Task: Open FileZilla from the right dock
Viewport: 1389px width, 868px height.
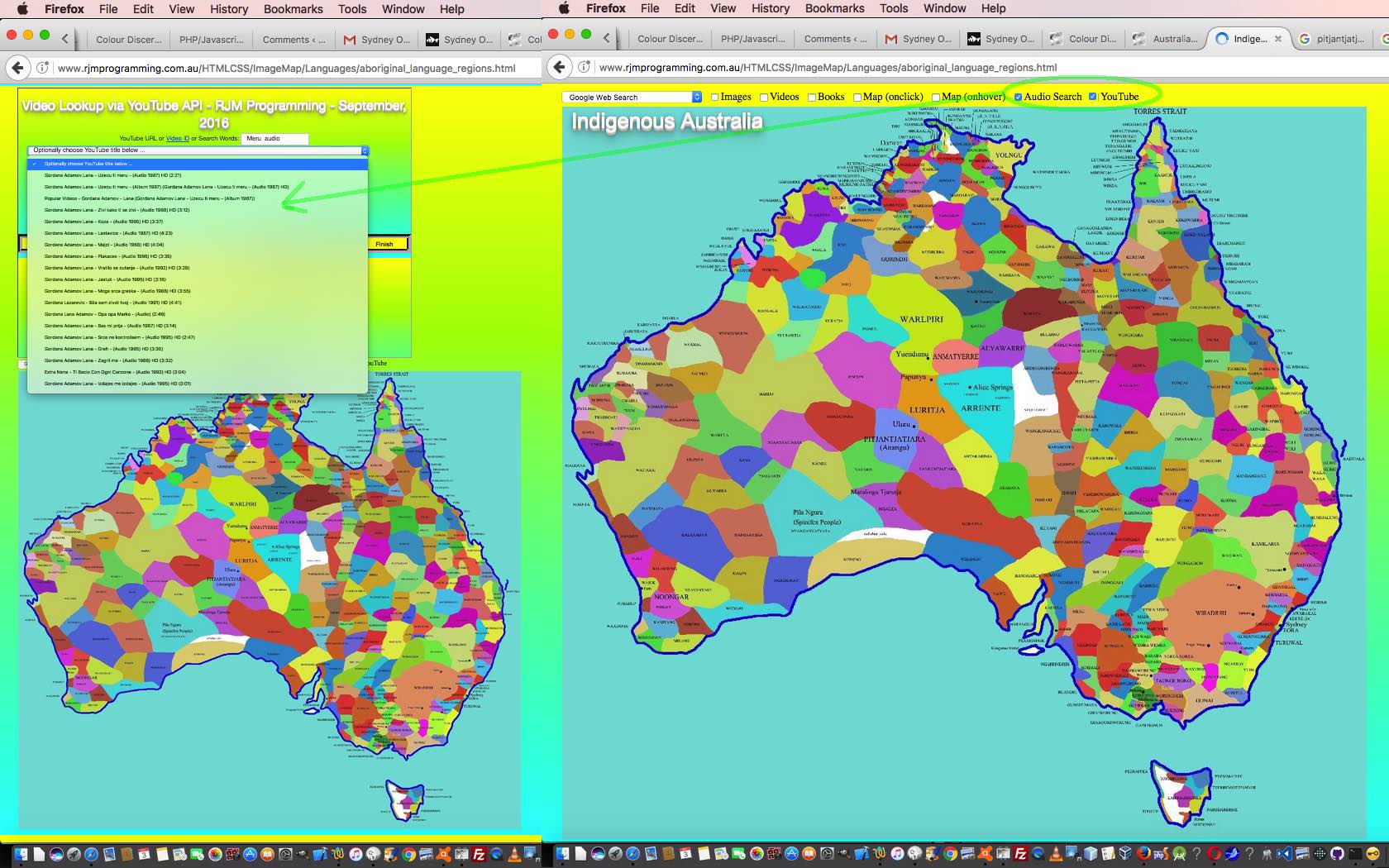Action: click(1020, 854)
